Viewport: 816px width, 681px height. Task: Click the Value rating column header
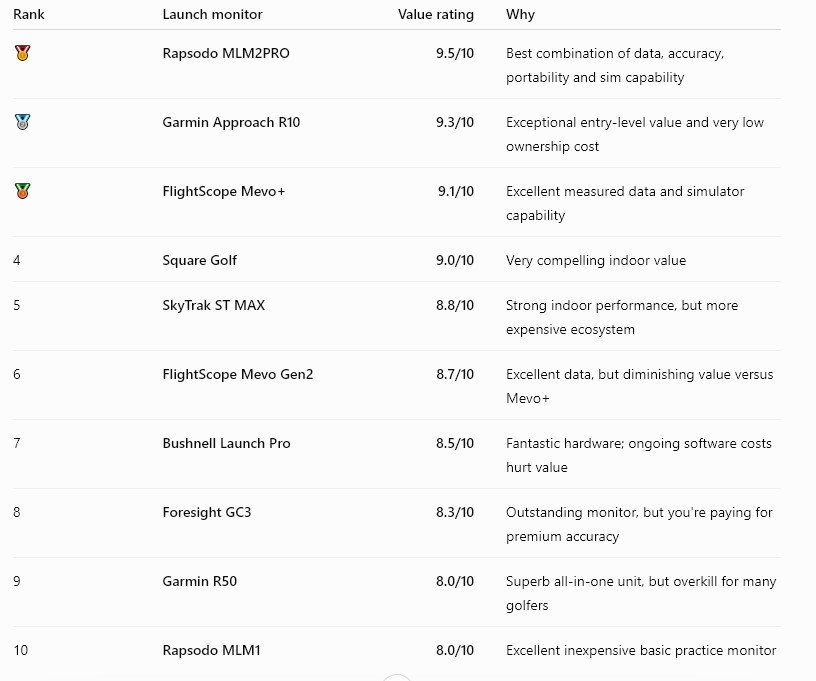tap(436, 15)
